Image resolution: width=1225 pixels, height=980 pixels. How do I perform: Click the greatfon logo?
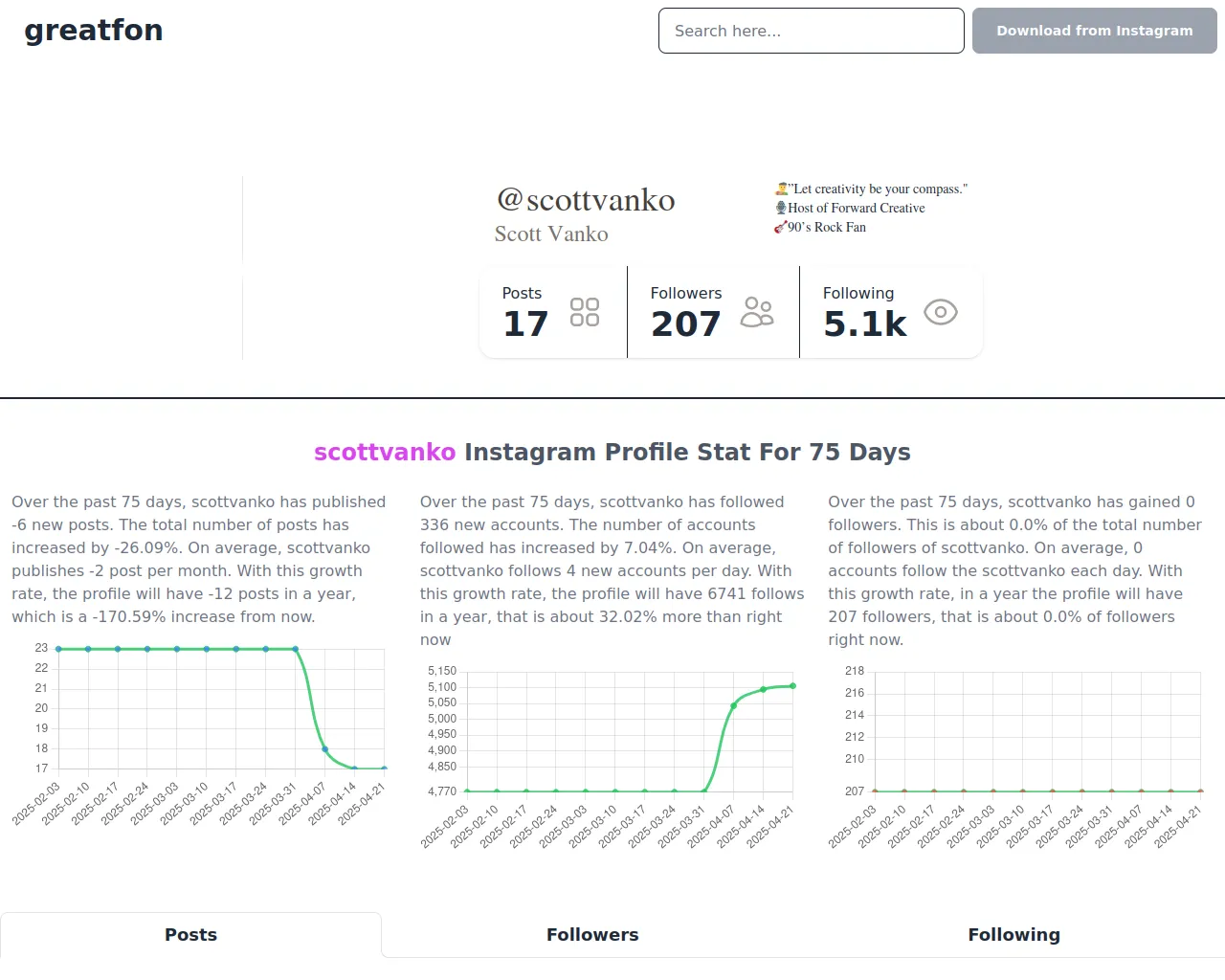pos(94,31)
